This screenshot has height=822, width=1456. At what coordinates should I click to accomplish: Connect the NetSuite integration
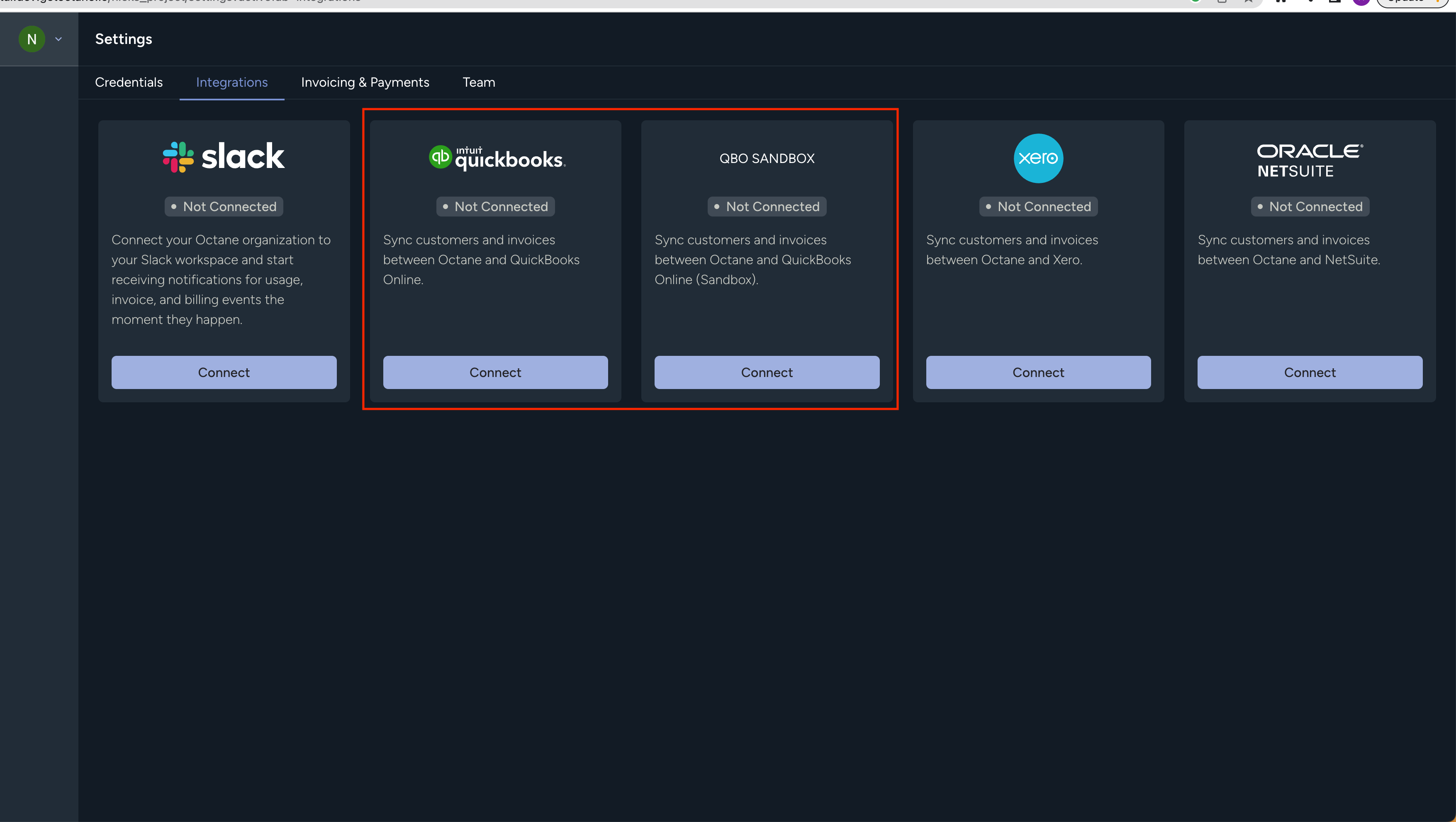1309,372
